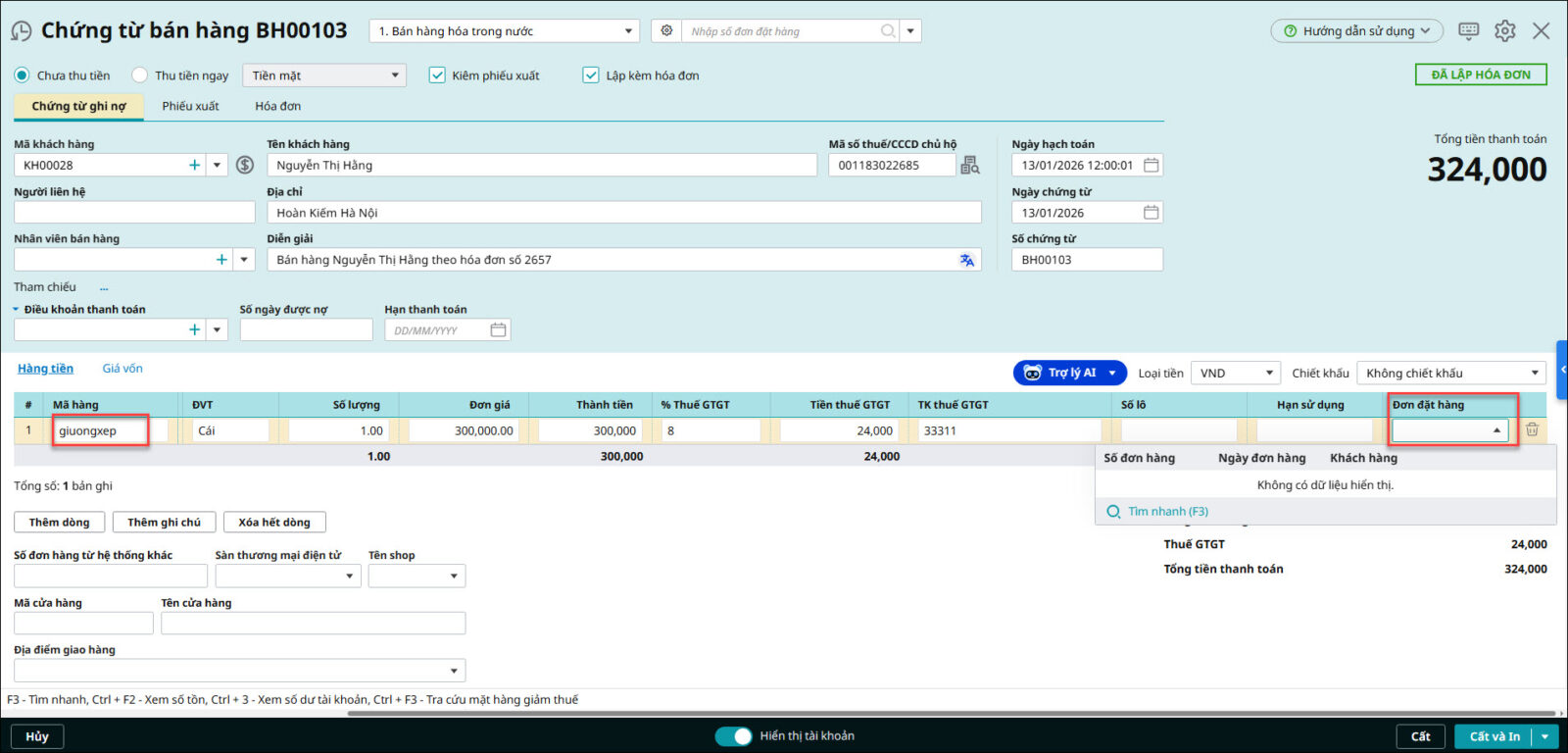
Task: Switch to the Giá vốn tab
Action: click(122, 369)
